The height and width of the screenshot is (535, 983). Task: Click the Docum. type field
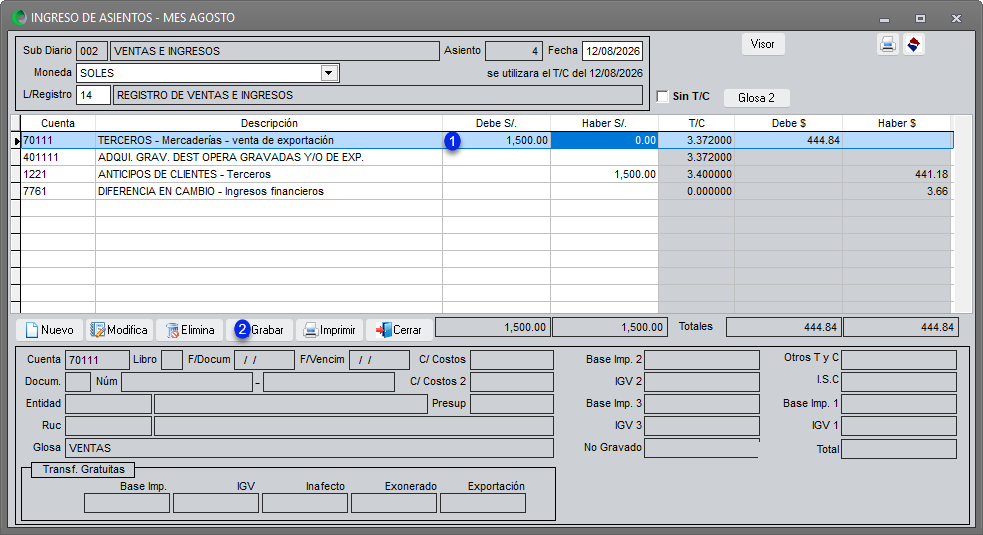[78, 382]
